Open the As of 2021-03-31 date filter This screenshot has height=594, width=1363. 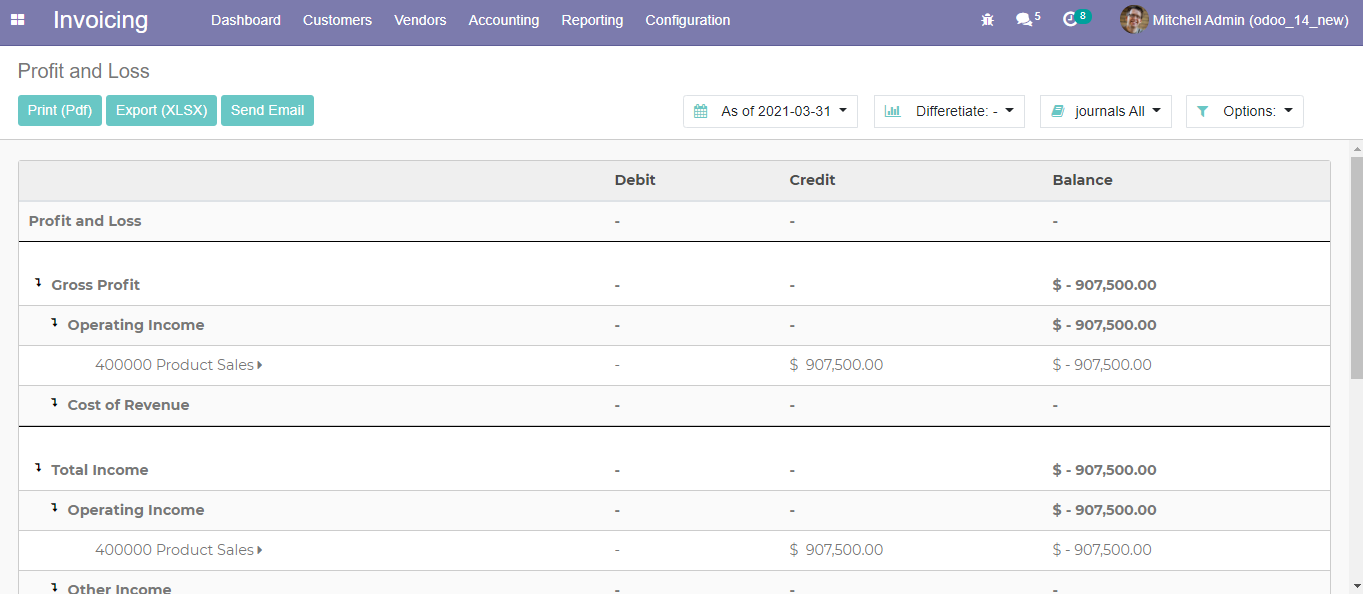pos(770,111)
